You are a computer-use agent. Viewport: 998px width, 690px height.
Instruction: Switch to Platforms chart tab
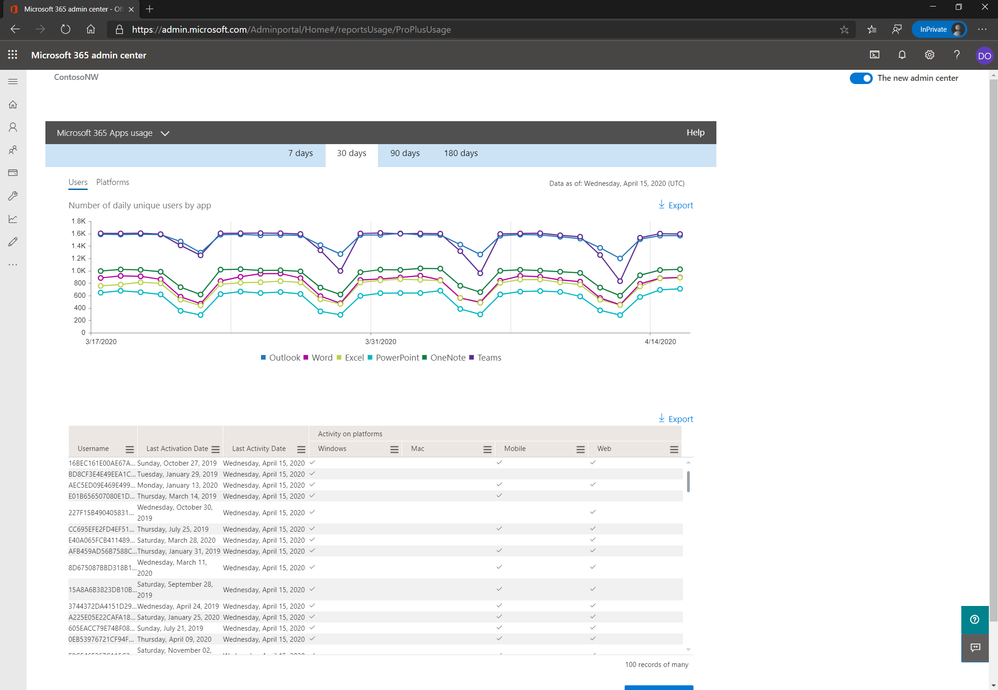113,182
